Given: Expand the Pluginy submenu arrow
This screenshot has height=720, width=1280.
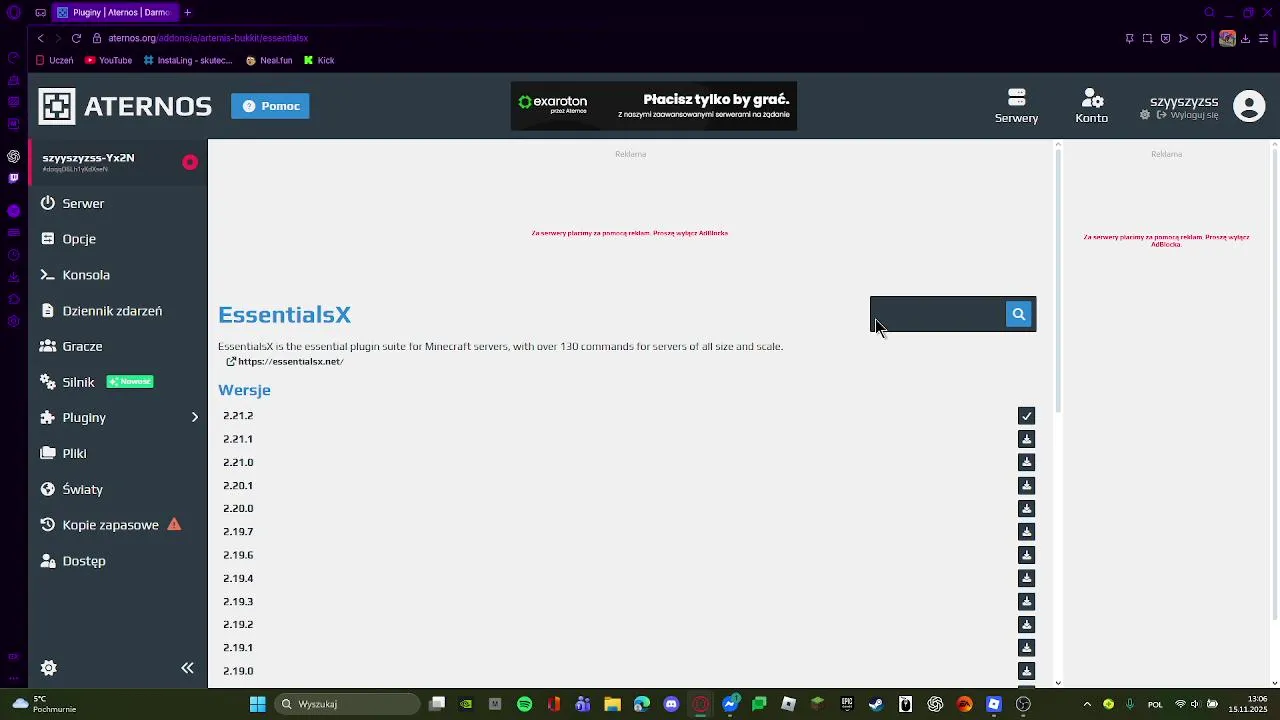Looking at the screenshot, I should click(195, 417).
